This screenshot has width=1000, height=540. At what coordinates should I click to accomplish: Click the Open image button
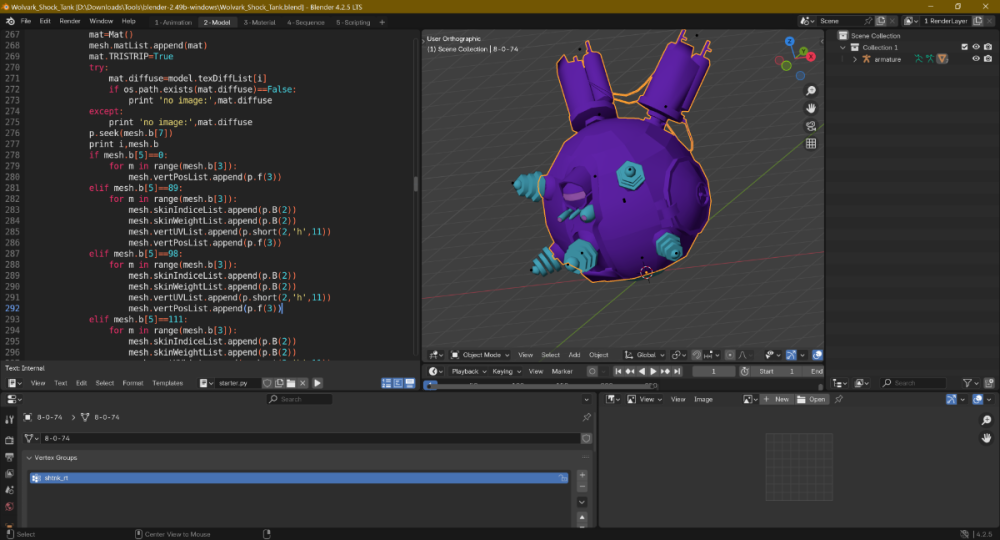[x=813, y=399]
